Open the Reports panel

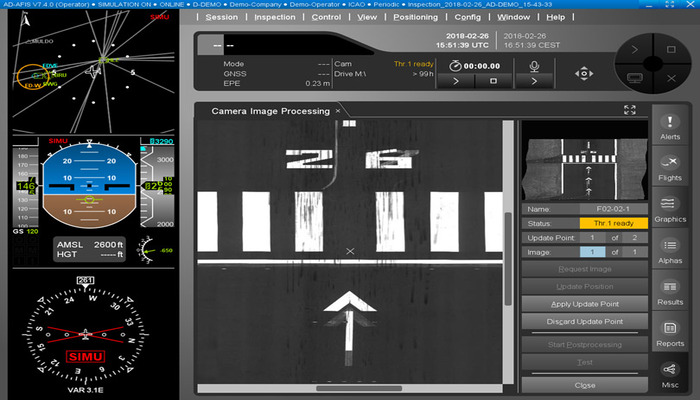[x=670, y=333]
